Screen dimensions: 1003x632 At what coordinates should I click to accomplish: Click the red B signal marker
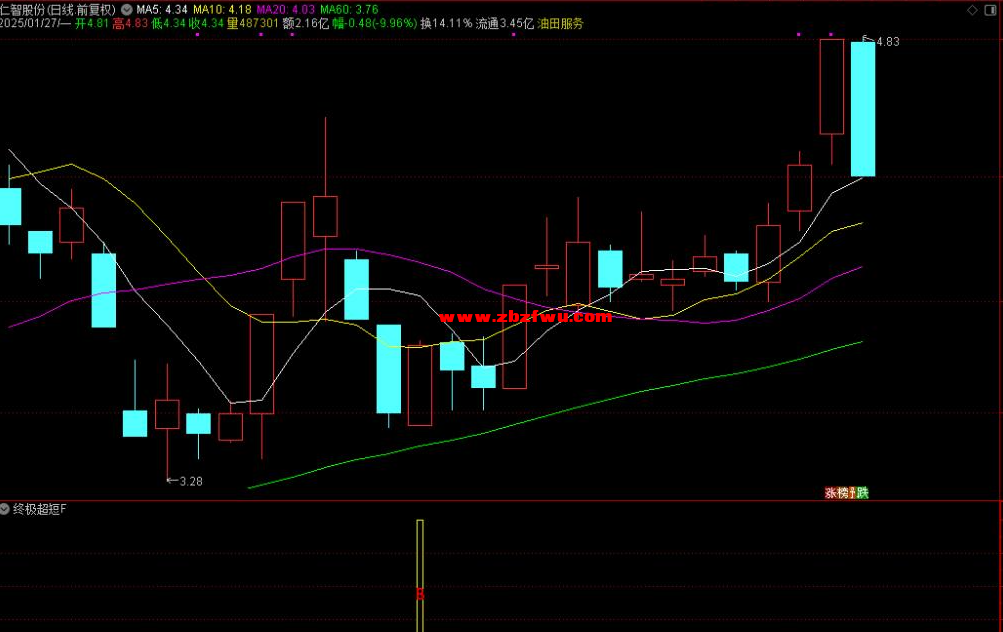[x=420, y=594]
